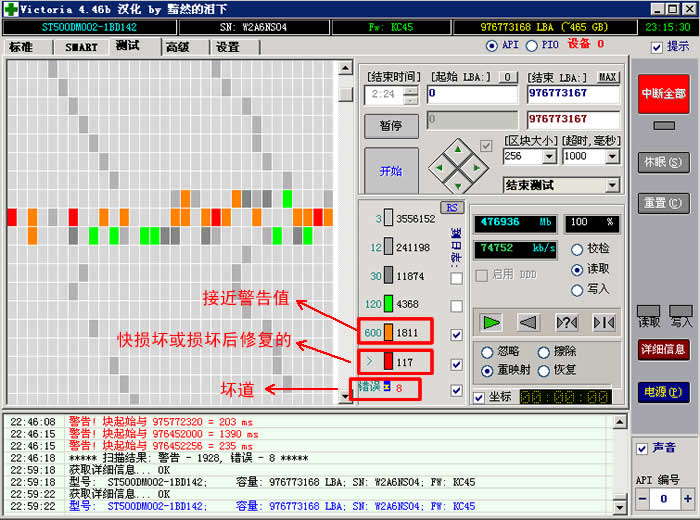Select the 写入 write radio option

tap(577, 290)
